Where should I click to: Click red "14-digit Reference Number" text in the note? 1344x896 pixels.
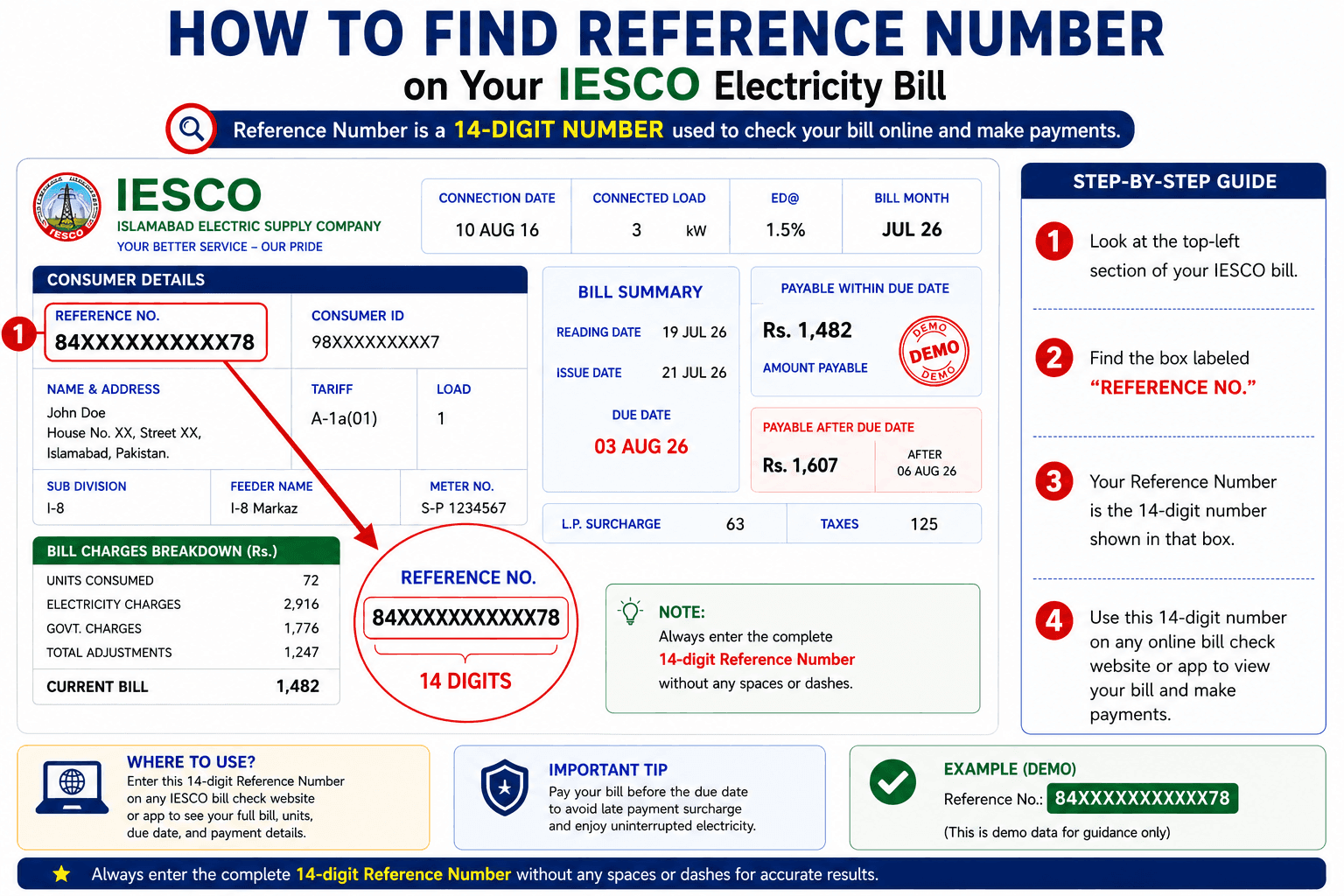click(757, 660)
